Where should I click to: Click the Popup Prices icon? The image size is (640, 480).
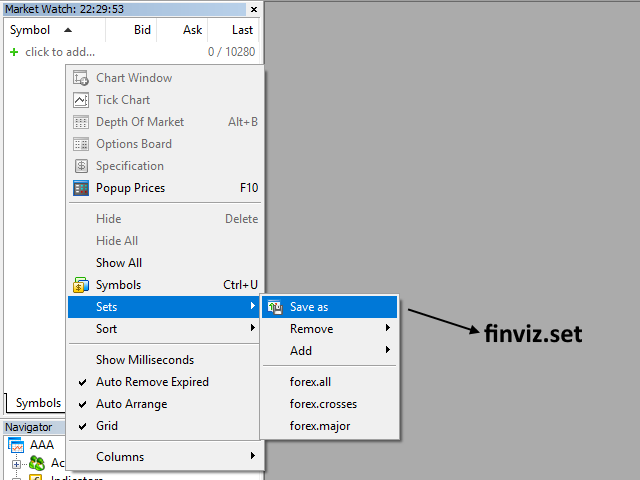point(81,188)
